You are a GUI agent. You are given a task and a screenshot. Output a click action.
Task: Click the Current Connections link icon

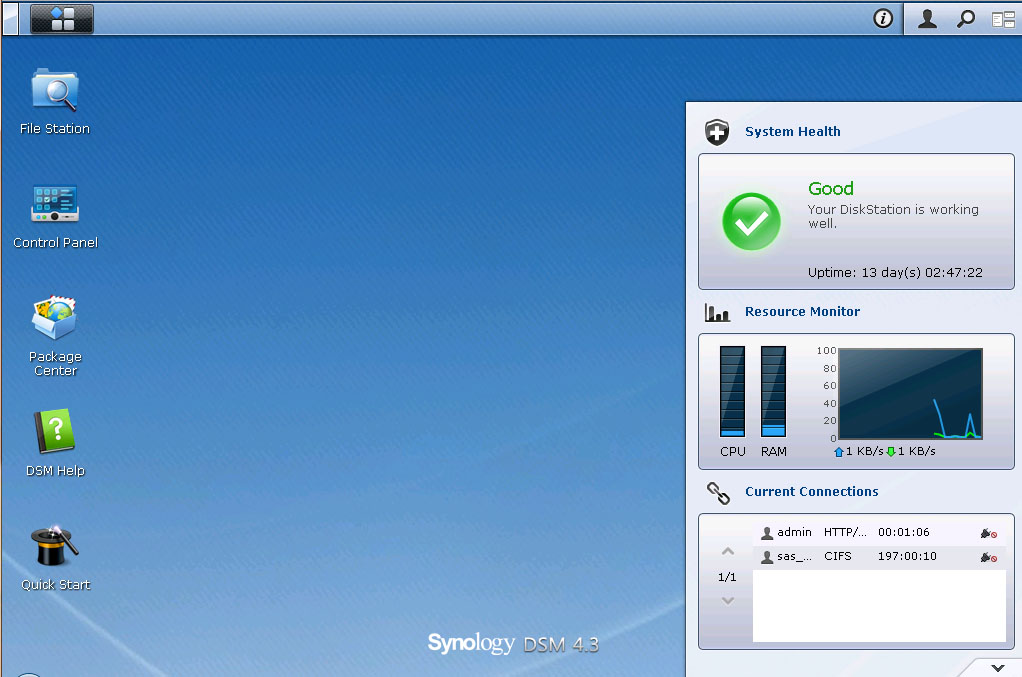point(718,493)
